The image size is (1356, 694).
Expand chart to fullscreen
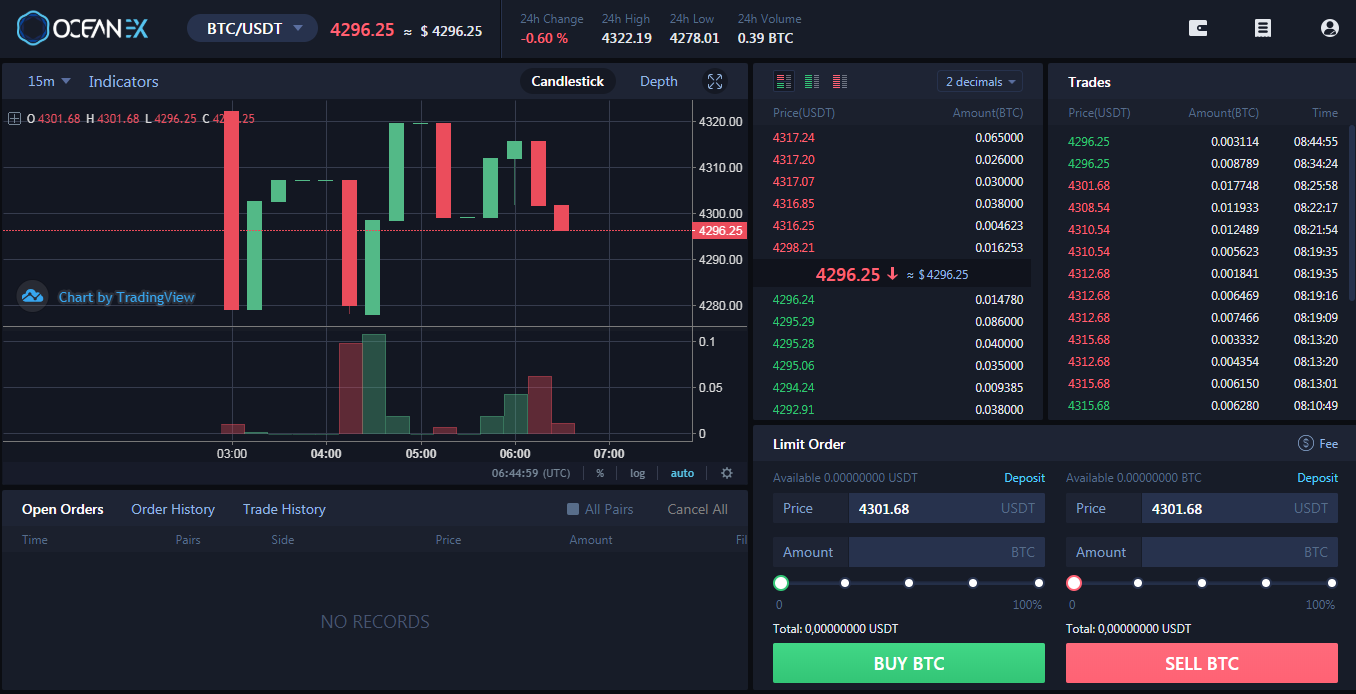[x=714, y=82]
